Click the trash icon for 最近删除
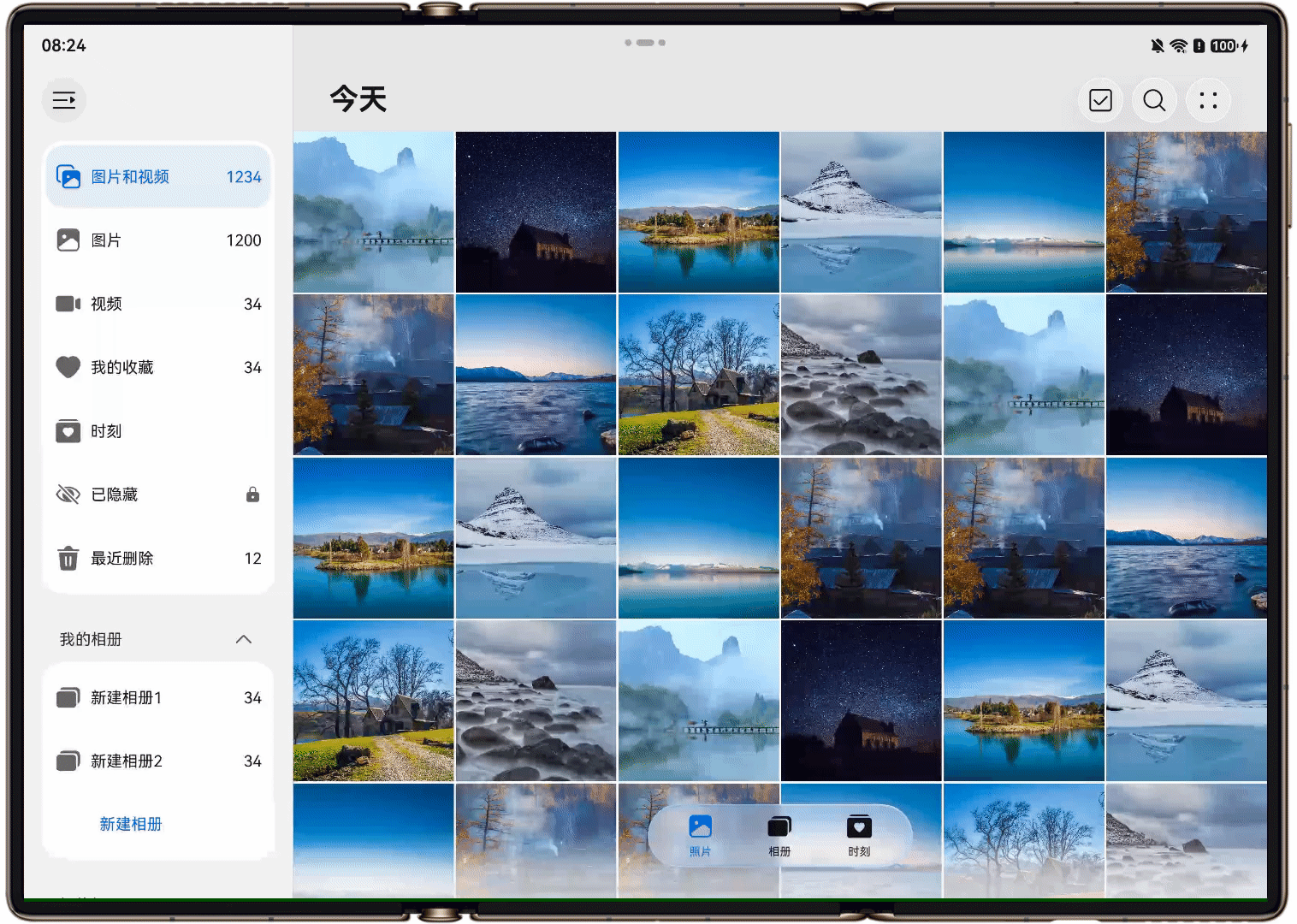Viewport: 1297px width, 924px height. tap(68, 559)
